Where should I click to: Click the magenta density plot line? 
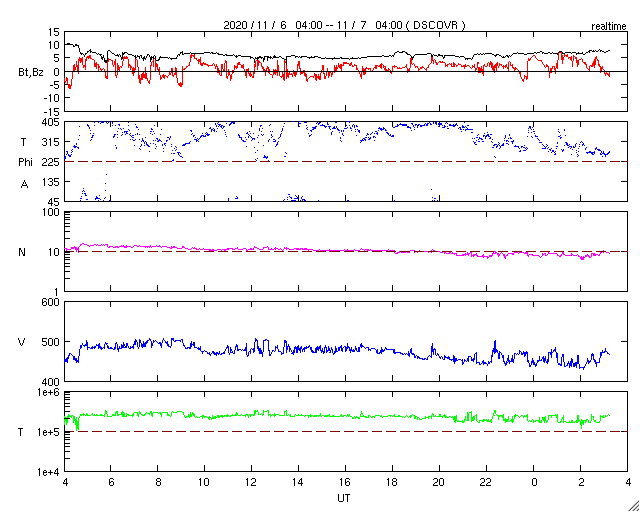(300, 249)
